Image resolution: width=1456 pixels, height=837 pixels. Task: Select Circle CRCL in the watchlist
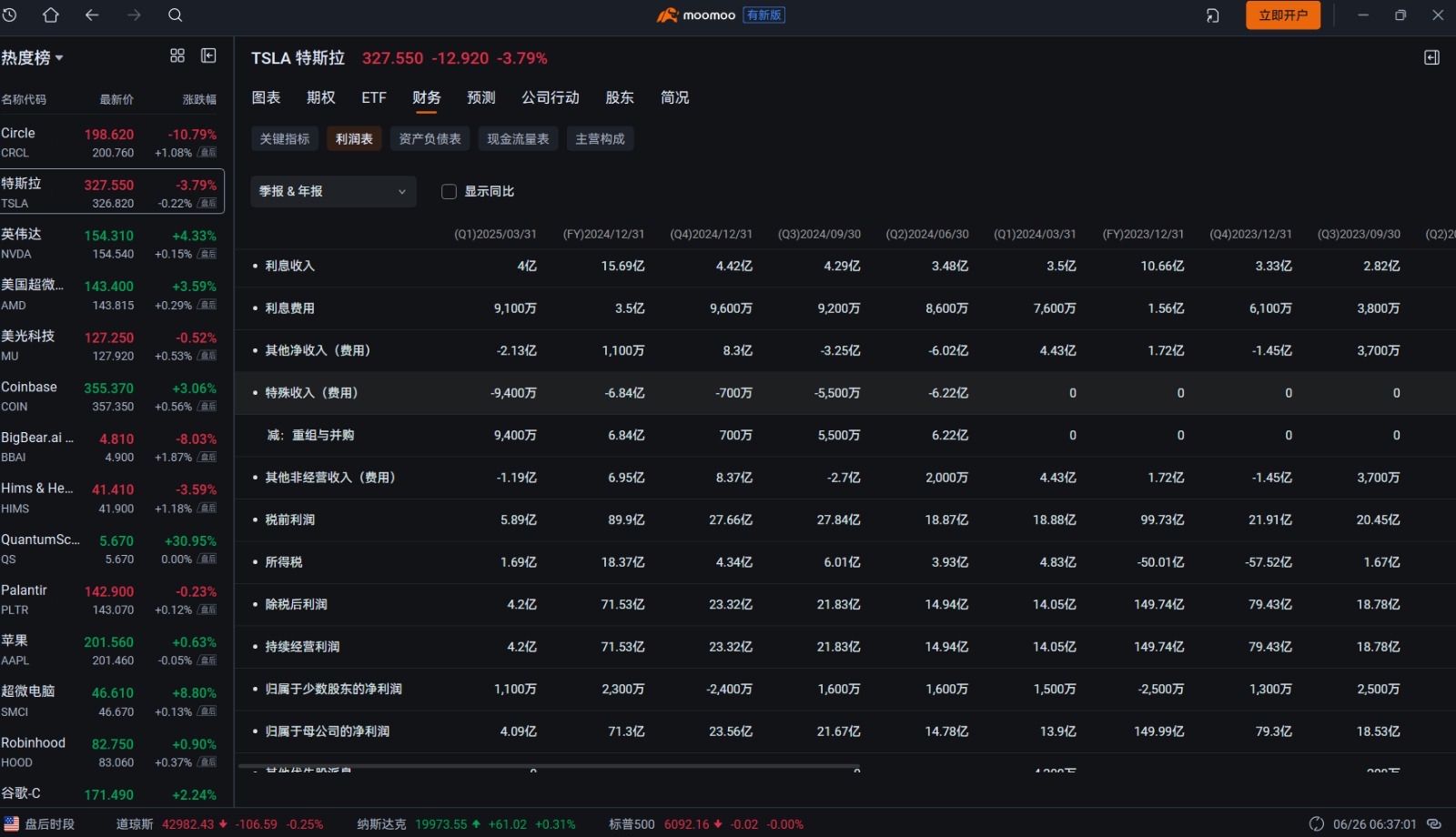(x=112, y=142)
